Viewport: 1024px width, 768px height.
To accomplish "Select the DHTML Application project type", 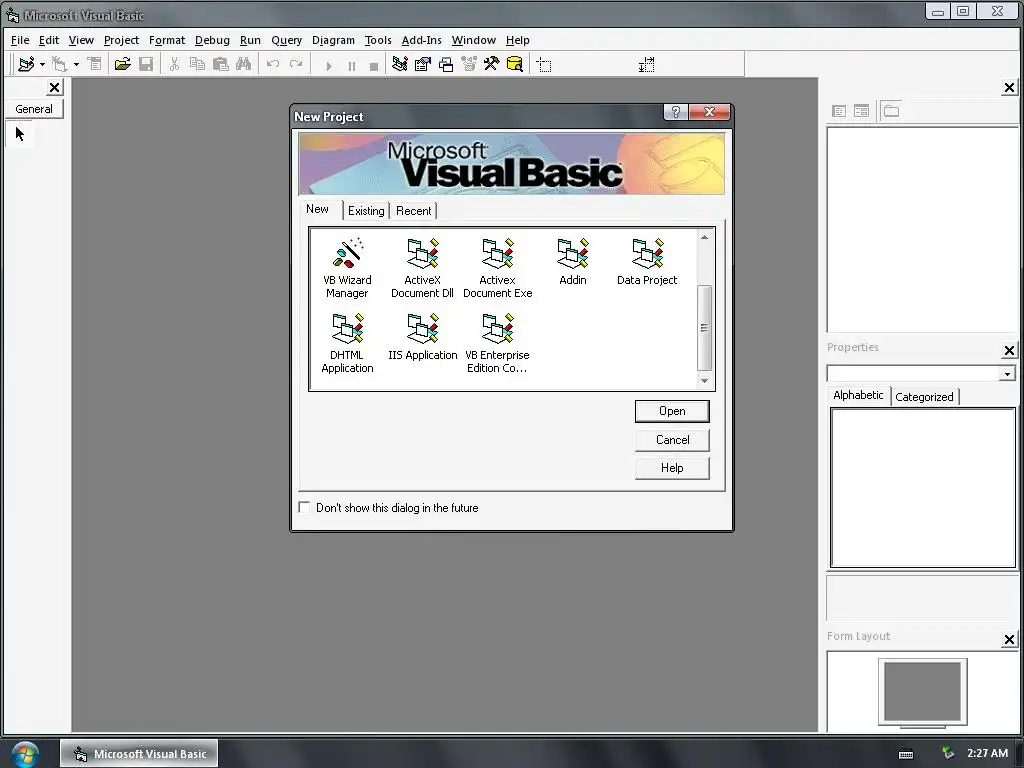I will point(347,343).
